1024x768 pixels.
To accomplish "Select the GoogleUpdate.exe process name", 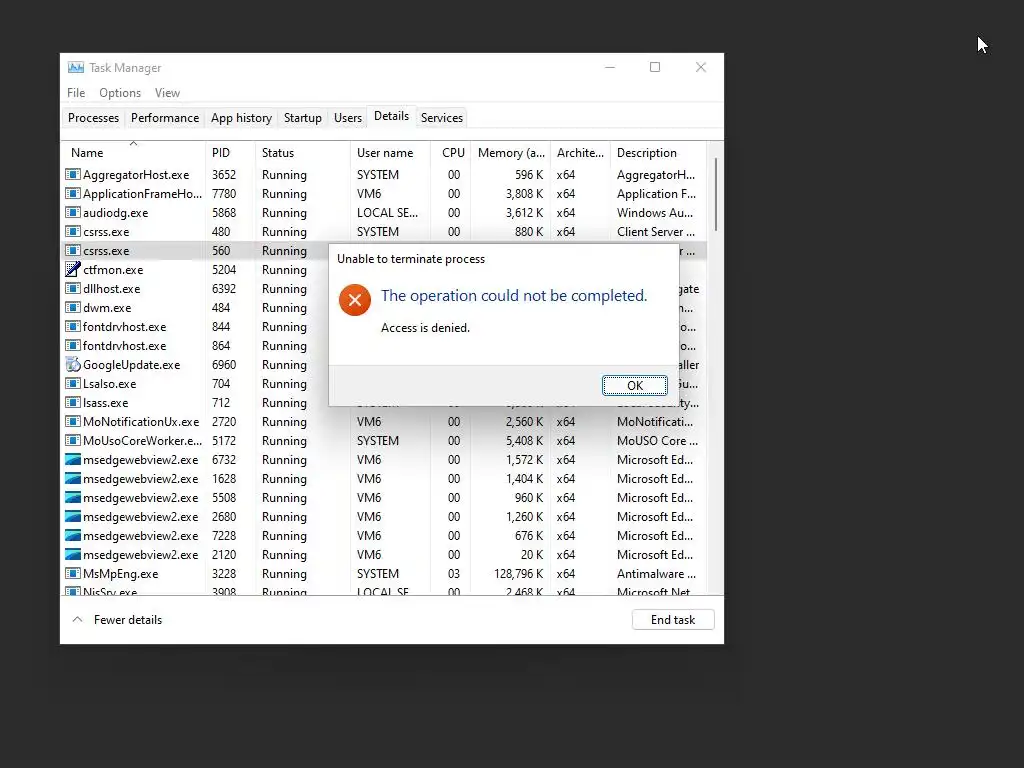I will tap(131, 364).
